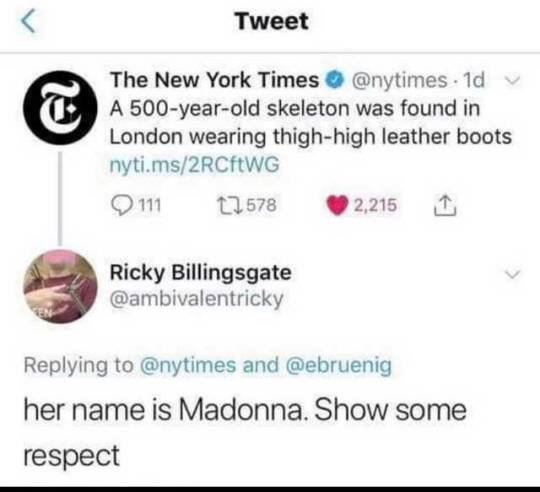
Task: Retweet the New York Times tweet
Action: [x=247, y=205]
